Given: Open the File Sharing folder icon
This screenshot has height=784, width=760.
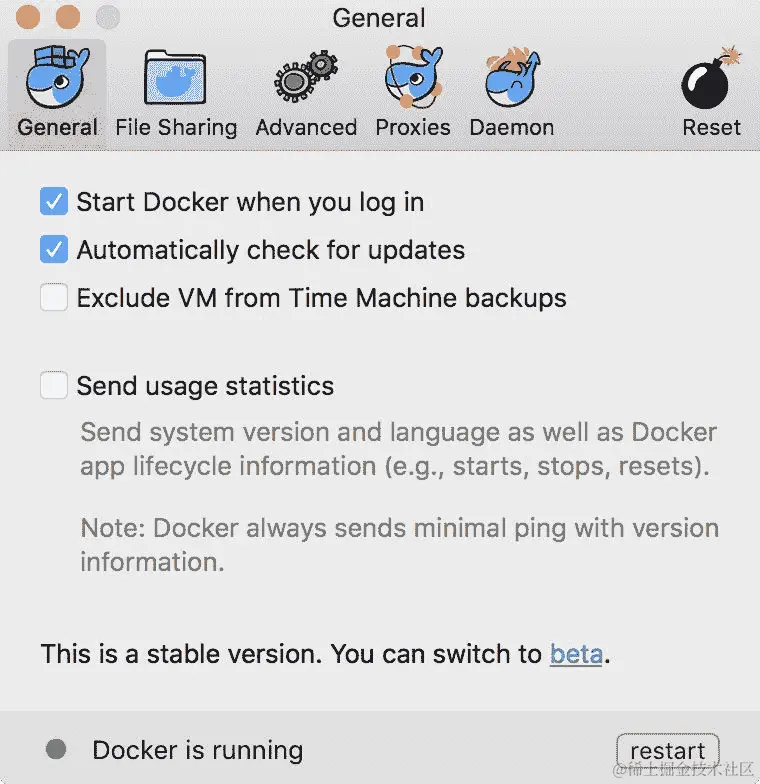Looking at the screenshot, I should (175, 78).
